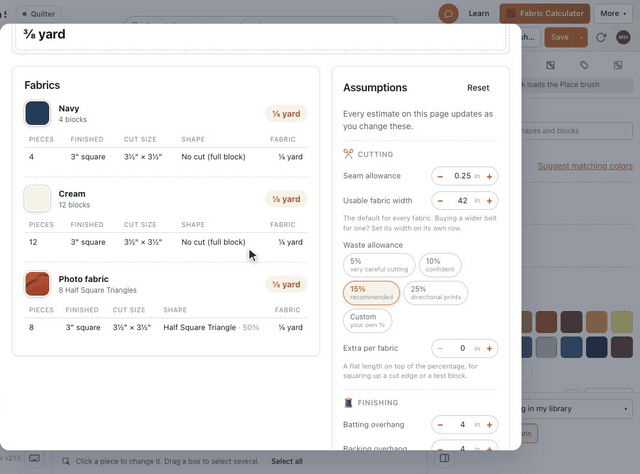Increase extra per fabric value
The height and width of the screenshot is (474, 640).
489,349
